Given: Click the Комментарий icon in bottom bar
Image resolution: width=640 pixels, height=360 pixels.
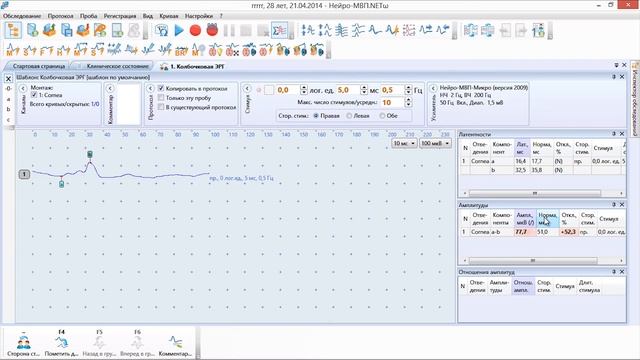Looking at the screenshot, I should [x=176, y=342].
